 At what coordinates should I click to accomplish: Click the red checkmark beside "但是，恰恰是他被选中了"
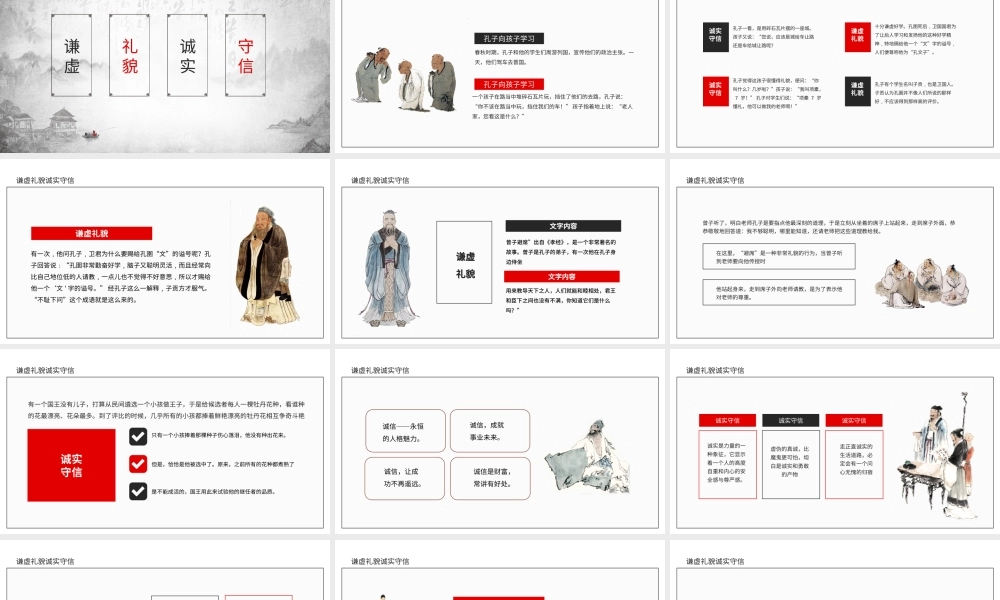(x=138, y=464)
